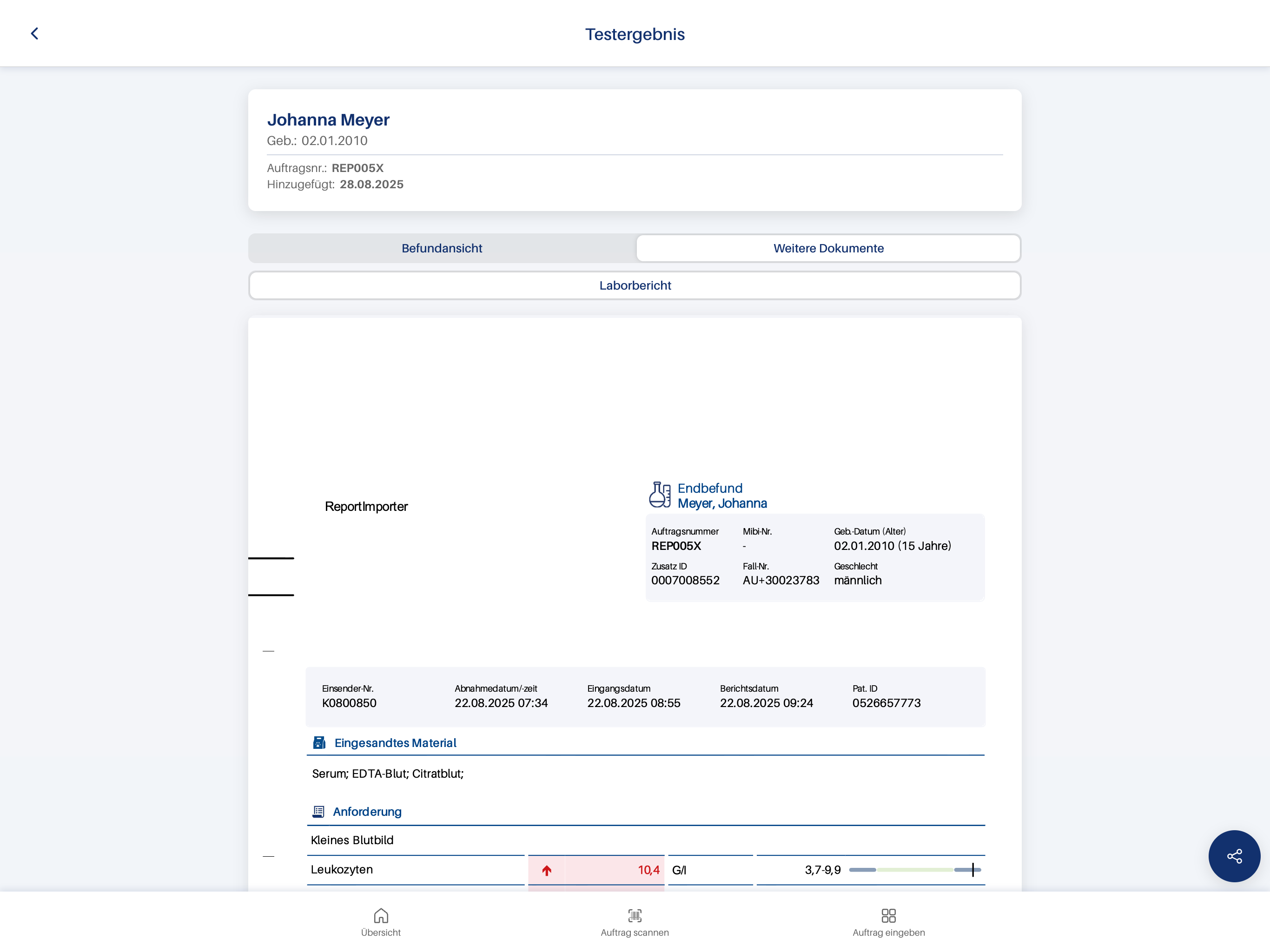Click the specimen bag icon beside Eingesandtes Material
Viewport: 1270px width, 952px height.
(x=319, y=742)
